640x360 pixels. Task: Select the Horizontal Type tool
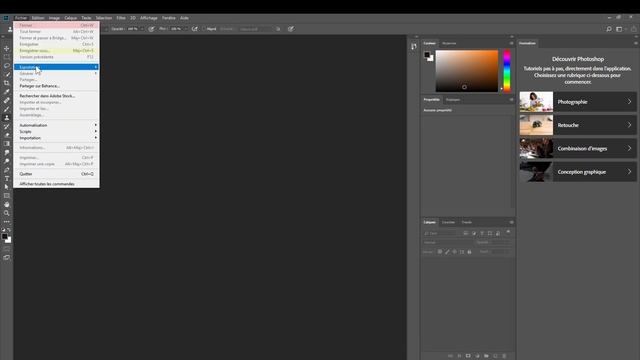click(7, 178)
